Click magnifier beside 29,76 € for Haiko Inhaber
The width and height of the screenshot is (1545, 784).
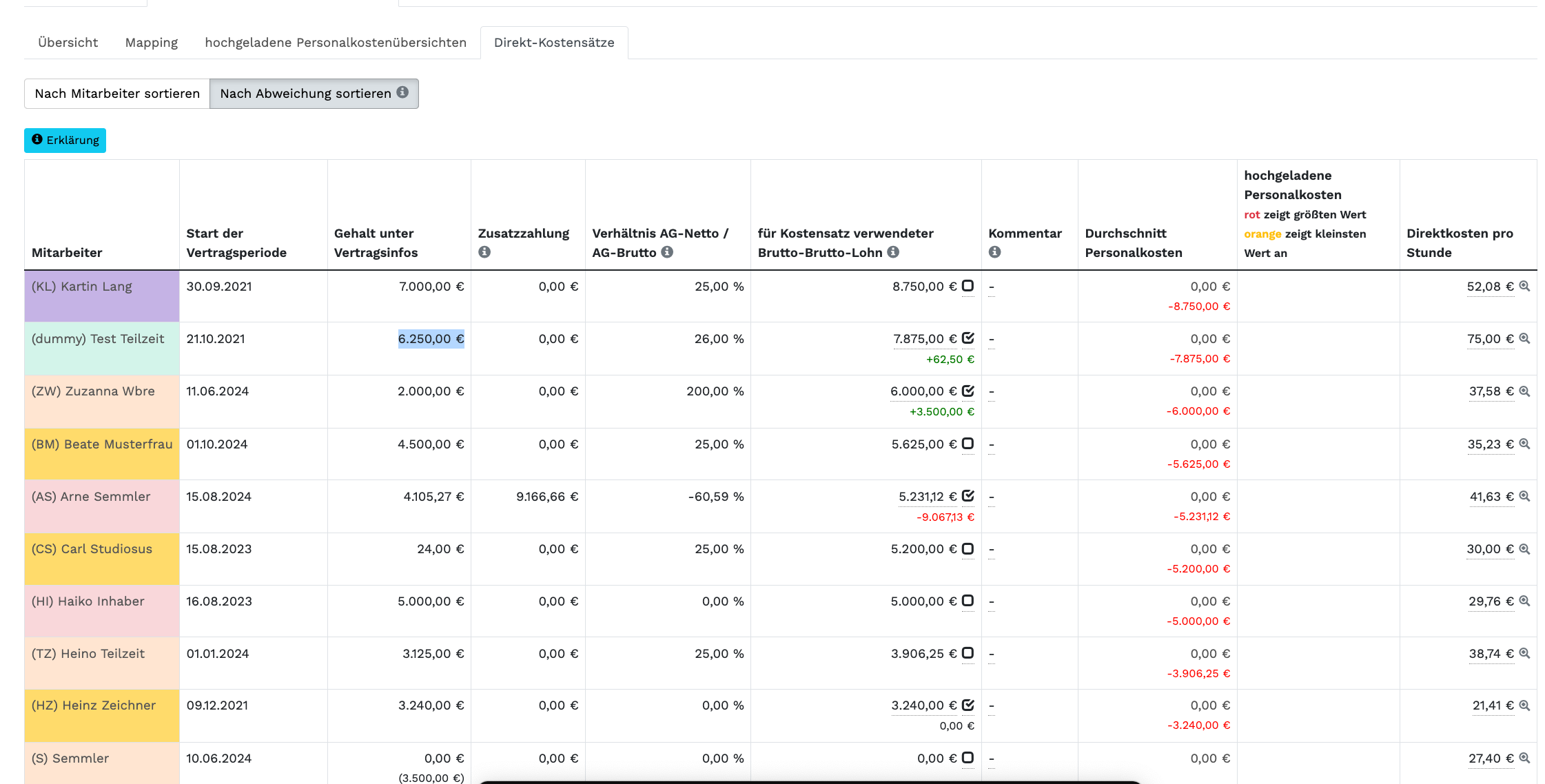click(x=1524, y=601)
